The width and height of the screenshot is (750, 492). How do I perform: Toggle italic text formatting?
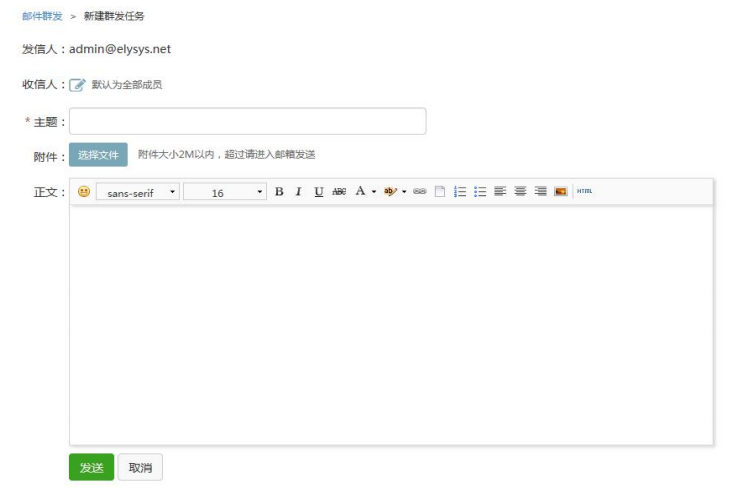pyautogui.click(x=298, y=192)
